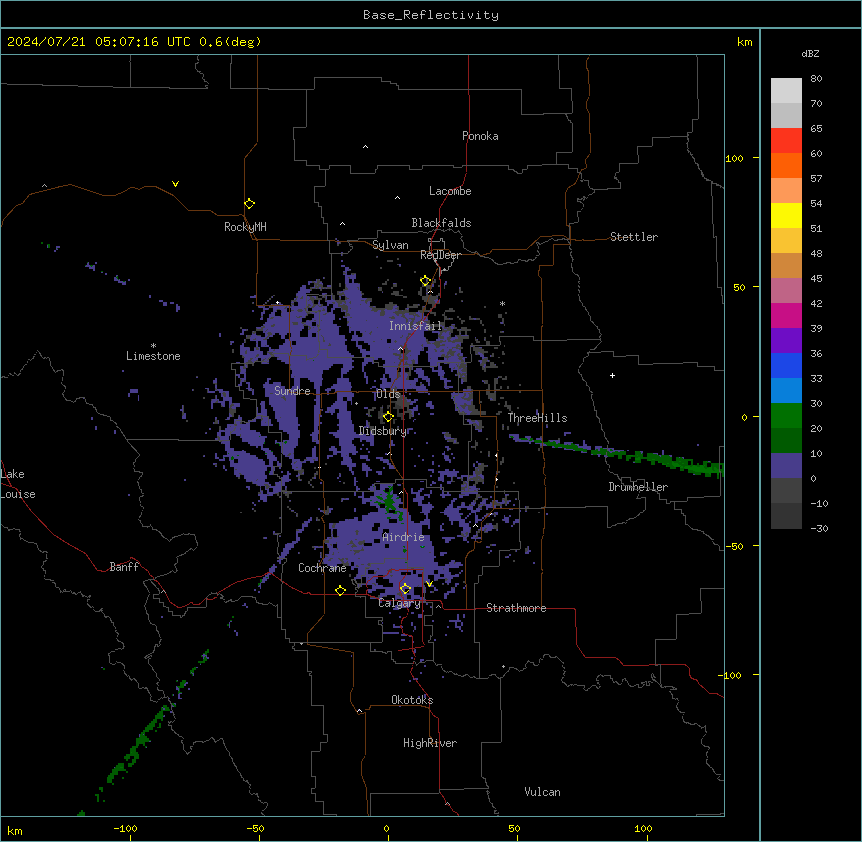Click the Innisfail city label
This screenshot has width=862, height=842.
coord(415,326)
